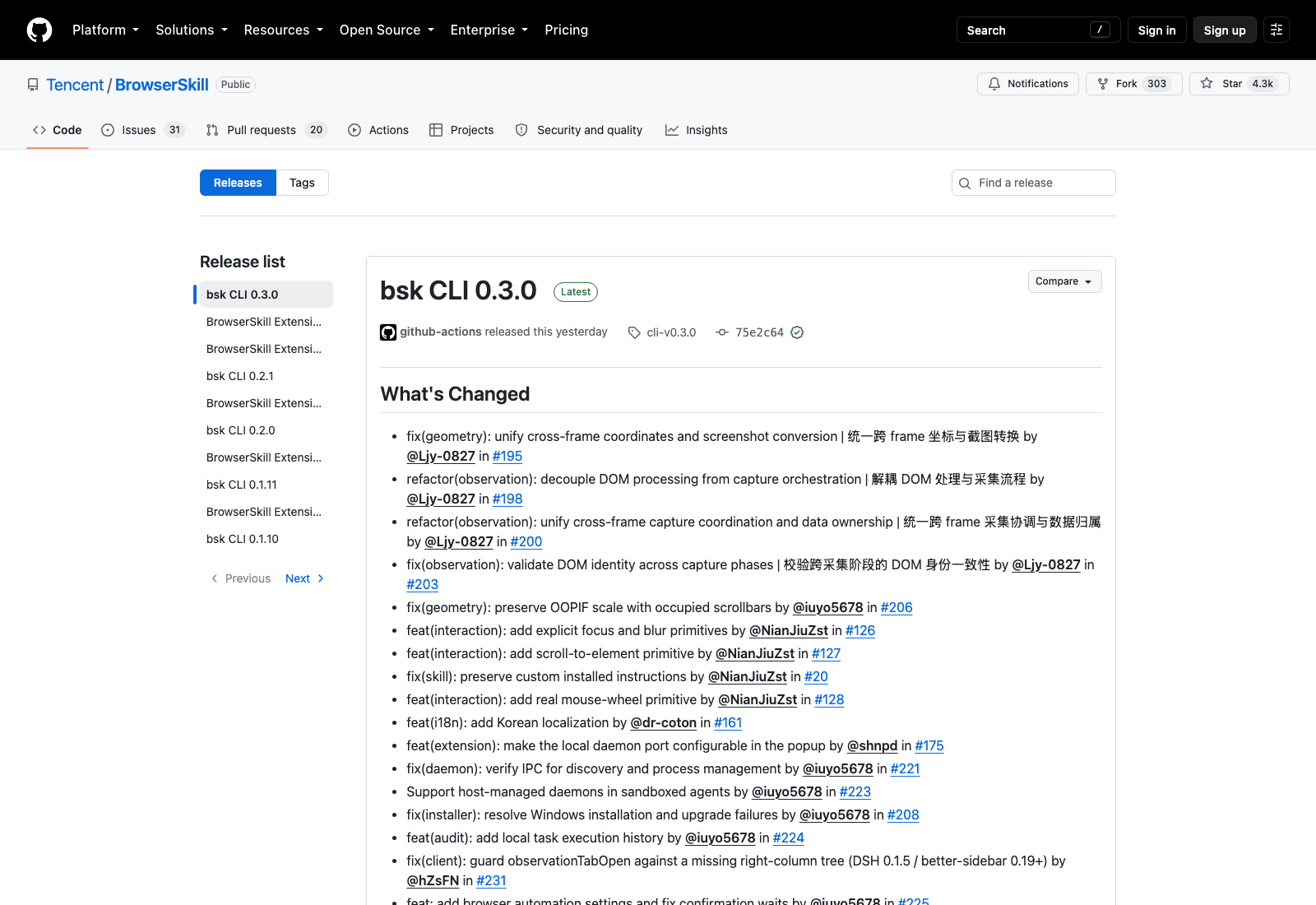Screen dimensions: 1316x905
Task: Click the commit icon beside 75e2c64
Action: click(x=722, y=332)
